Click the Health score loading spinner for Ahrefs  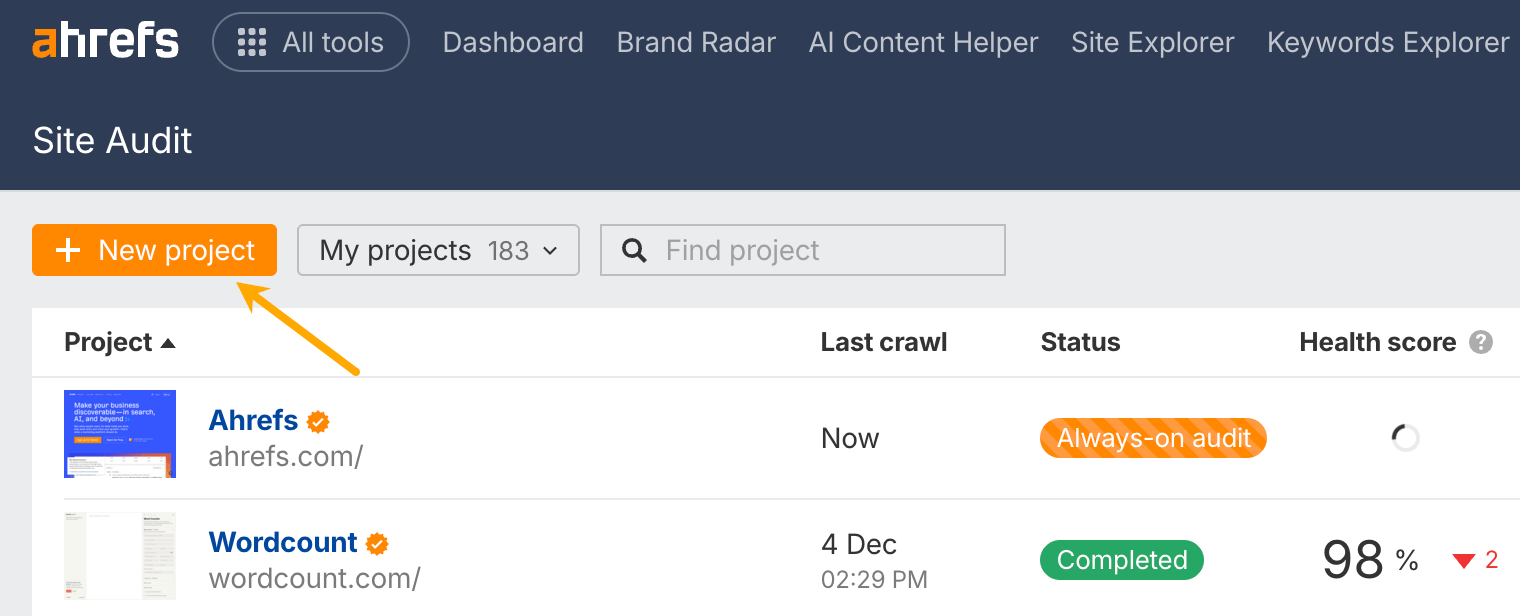(x=1405, y=438)
